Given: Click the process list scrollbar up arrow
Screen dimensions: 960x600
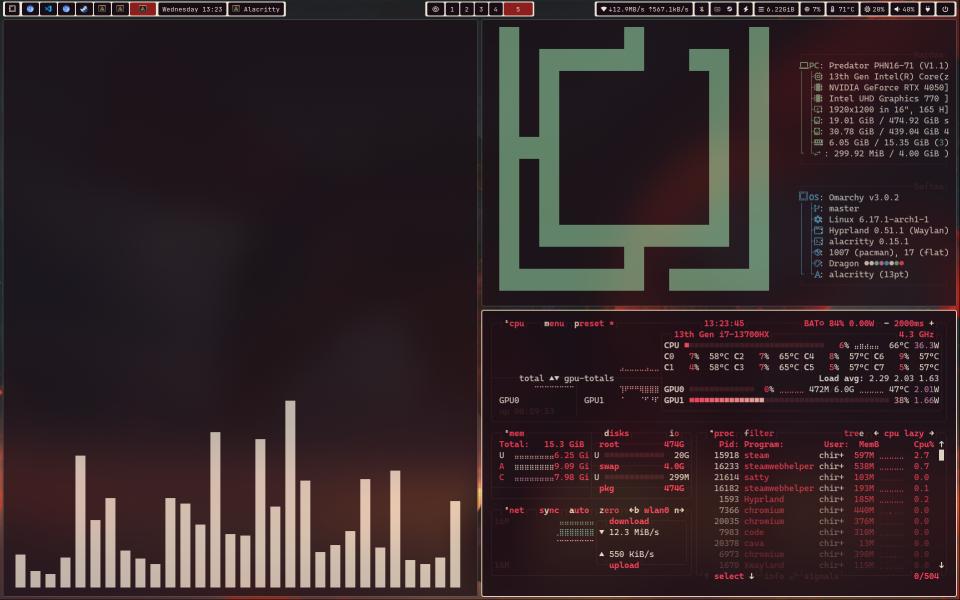Looking at the screenshot, I should [x=941, y=444].
